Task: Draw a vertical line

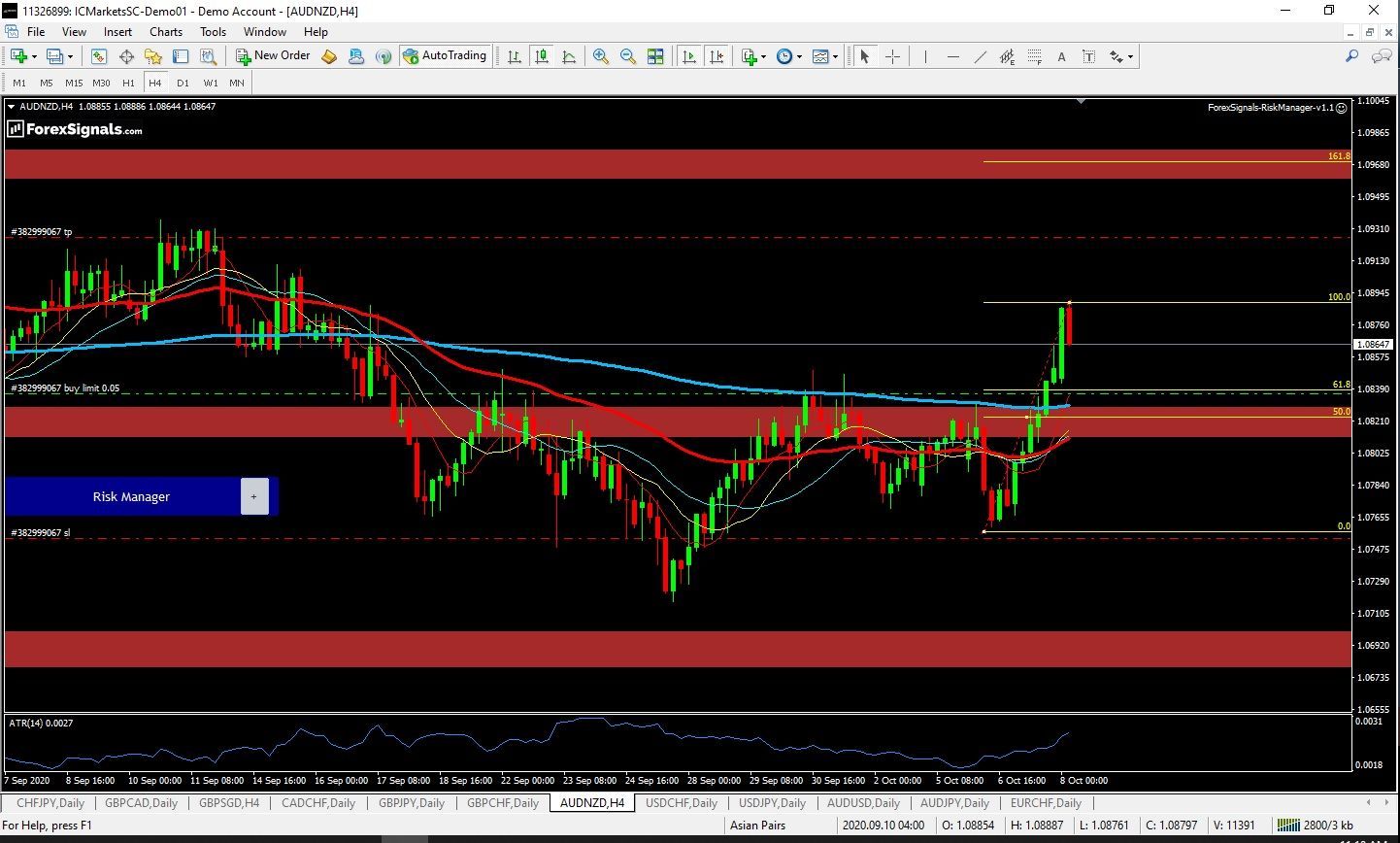Action: click(925, 56)
